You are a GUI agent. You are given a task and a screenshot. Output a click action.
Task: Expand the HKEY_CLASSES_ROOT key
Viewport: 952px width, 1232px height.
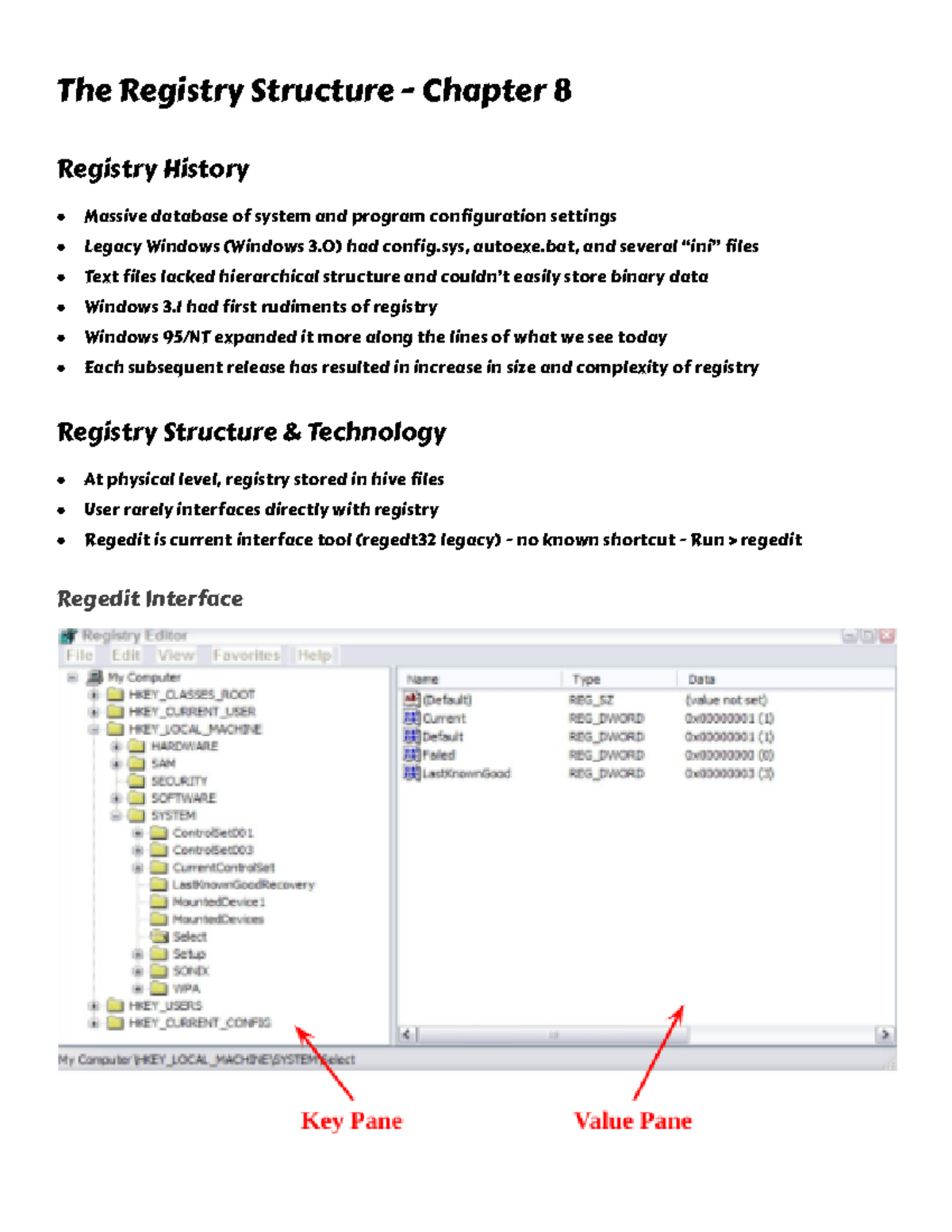(93, 695)
